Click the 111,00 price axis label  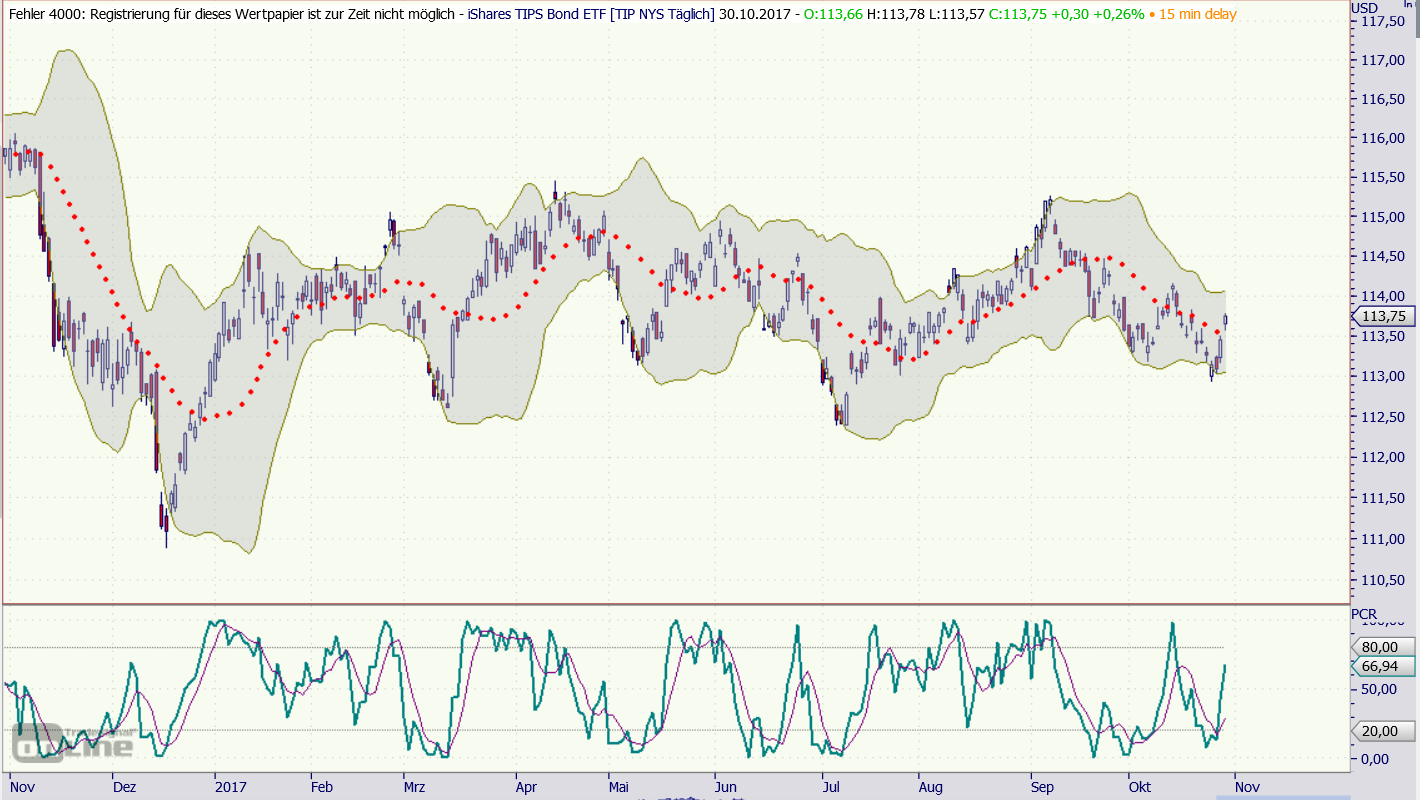pos(1381,539)
